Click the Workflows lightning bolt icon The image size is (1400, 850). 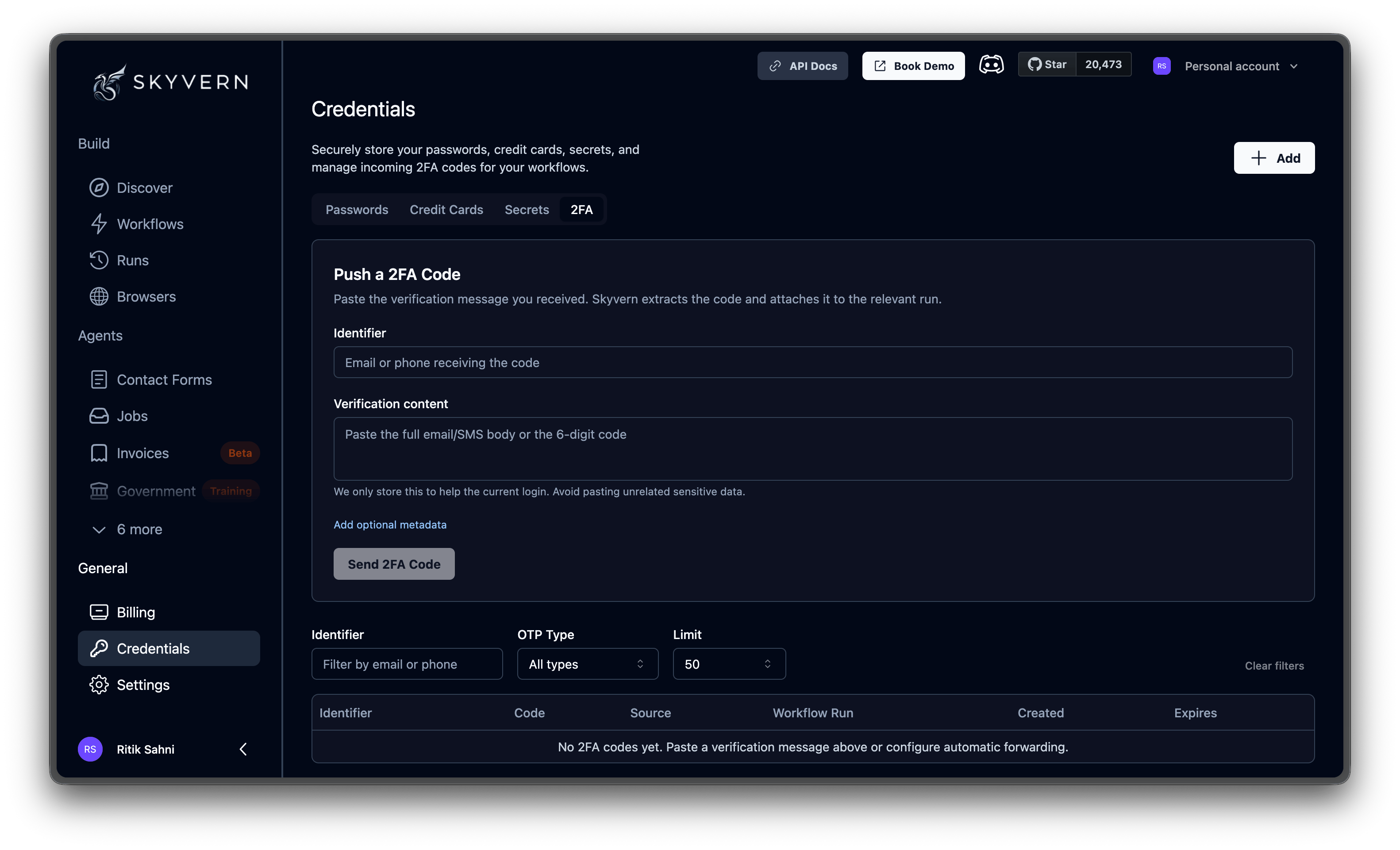tap(99, 224)
